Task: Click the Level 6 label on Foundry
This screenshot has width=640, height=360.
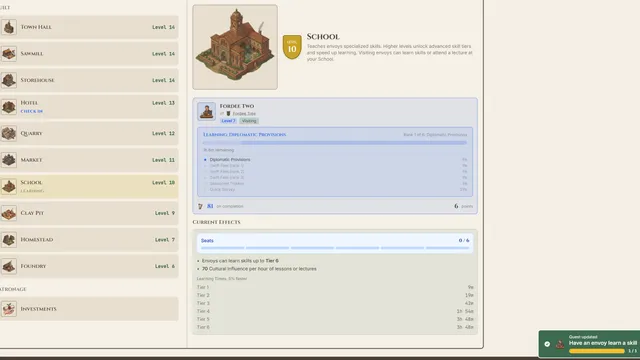Action: (165, 266)
